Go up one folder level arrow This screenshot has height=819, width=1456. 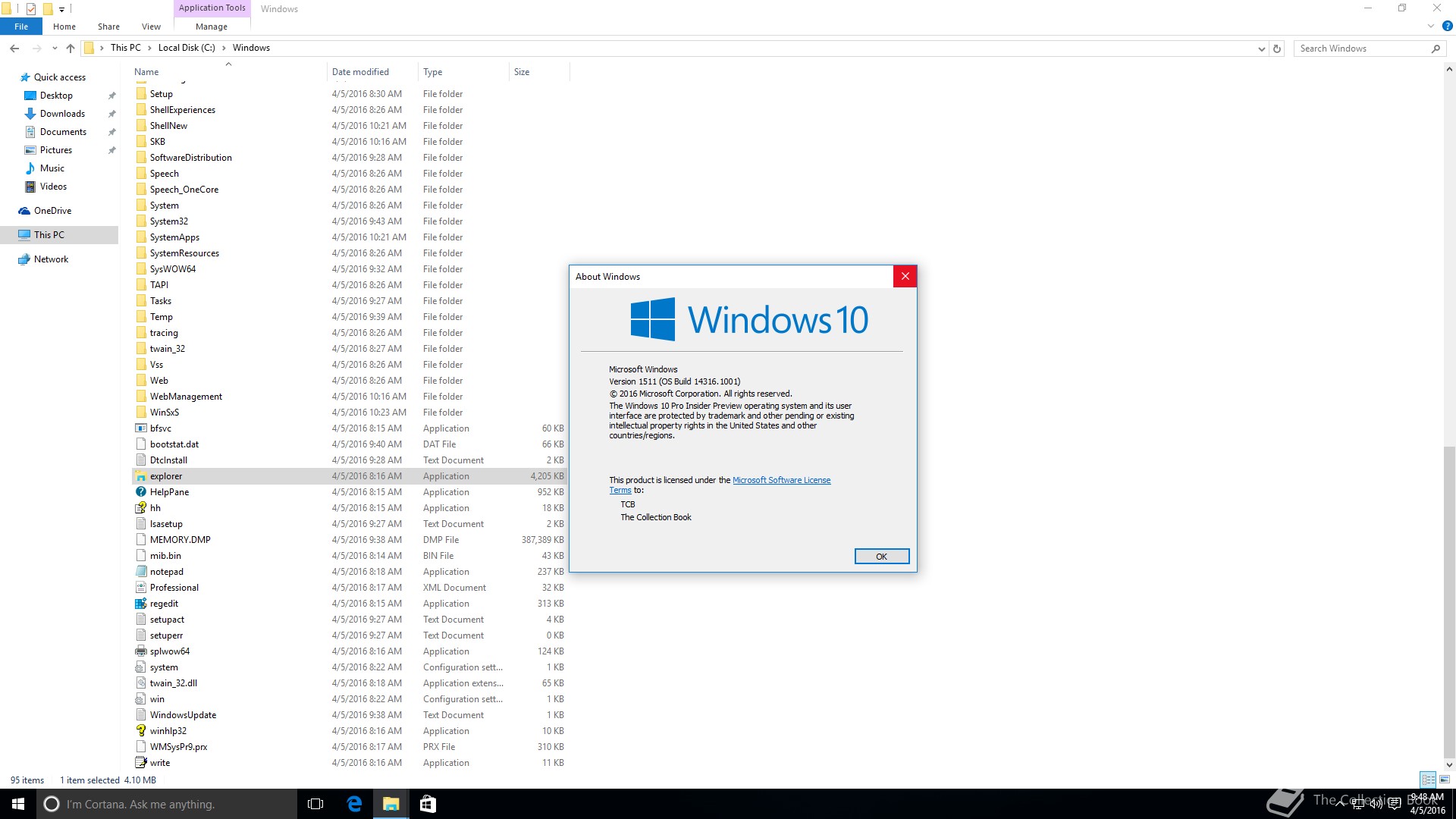click(x=71, y=48)
